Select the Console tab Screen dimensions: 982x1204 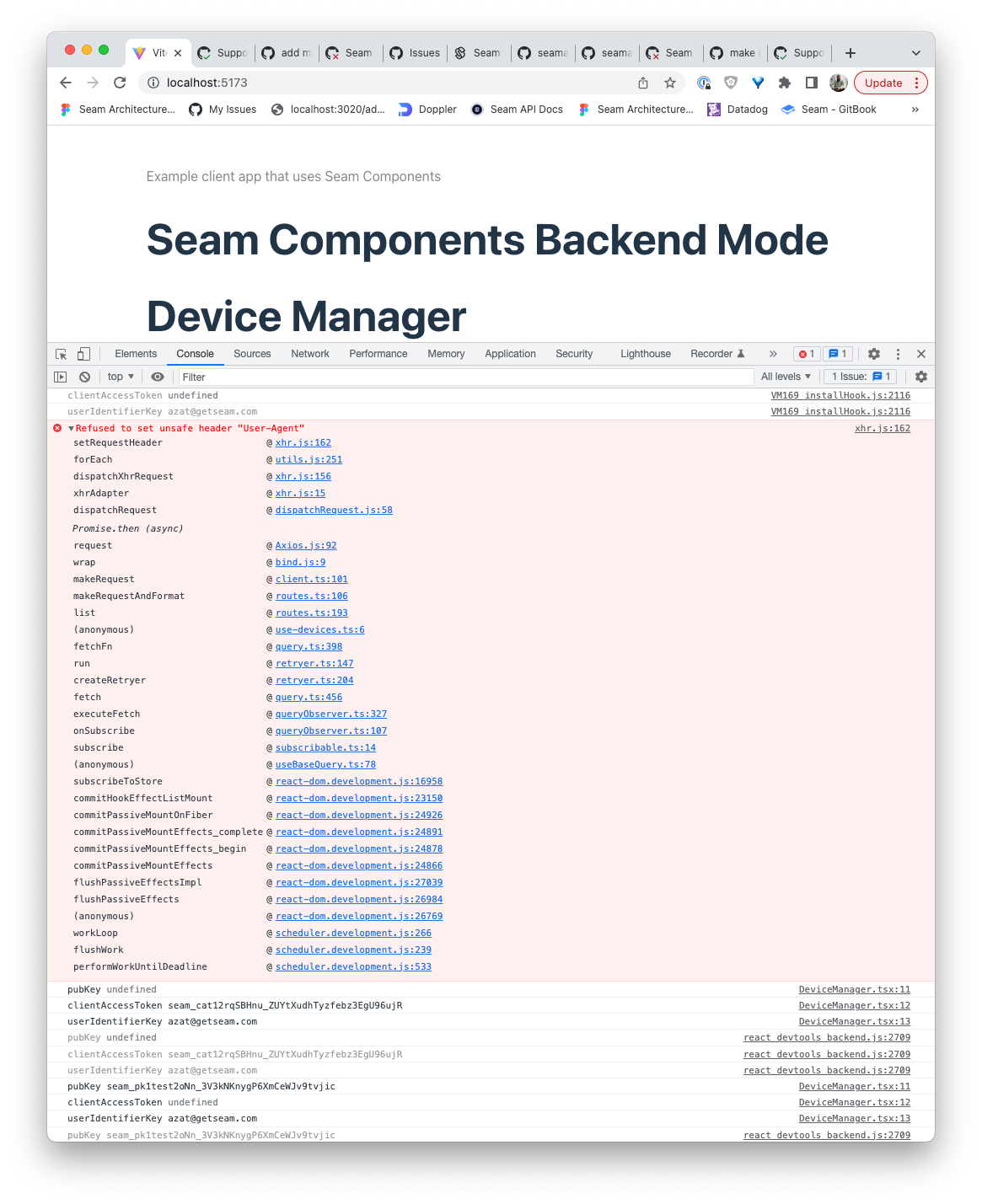(x=195, y=354)
